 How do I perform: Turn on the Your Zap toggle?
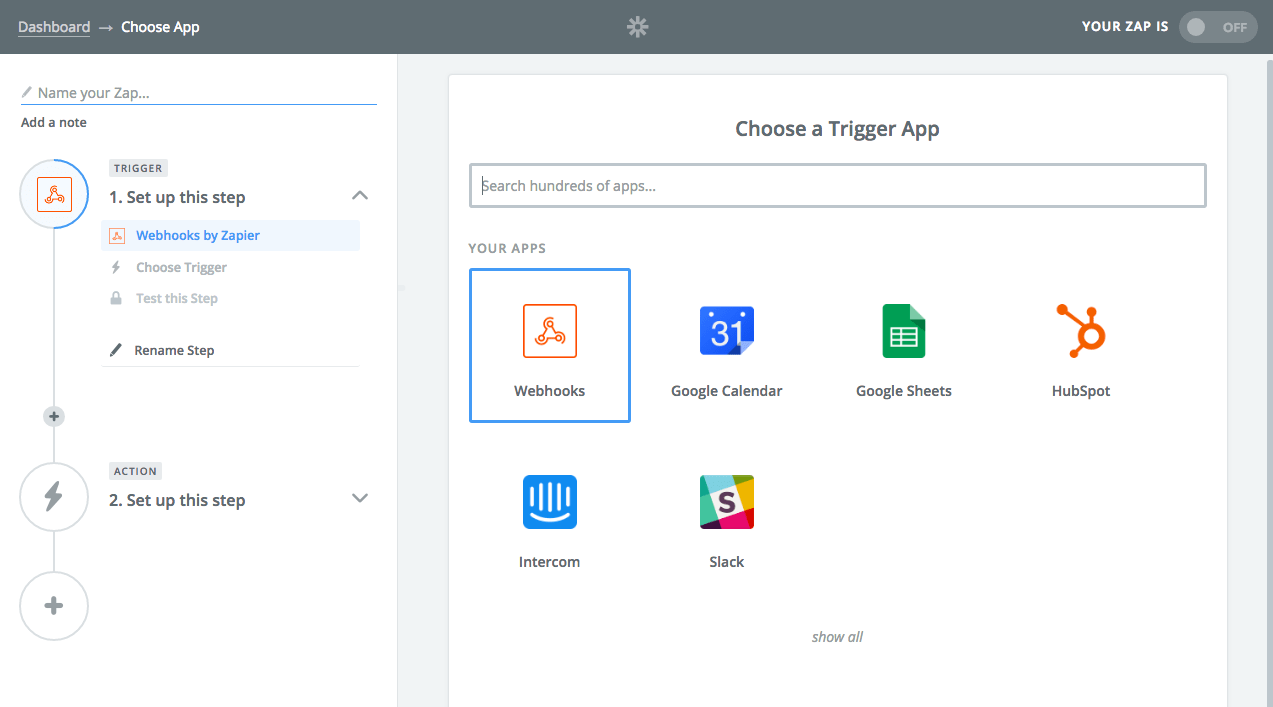[1217, 27]
